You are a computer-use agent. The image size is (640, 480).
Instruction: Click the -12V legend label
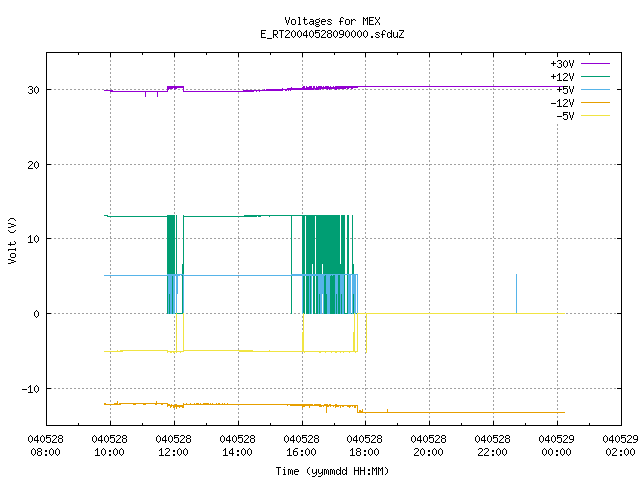click(x=562, y=103)
